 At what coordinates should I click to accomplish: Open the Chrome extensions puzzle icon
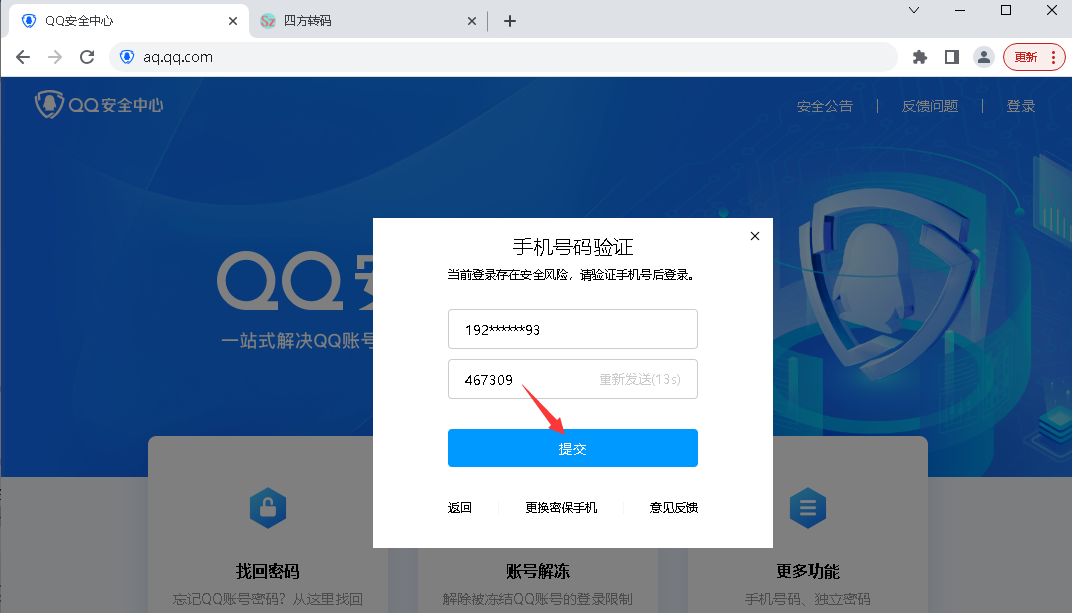pos(920,57)
